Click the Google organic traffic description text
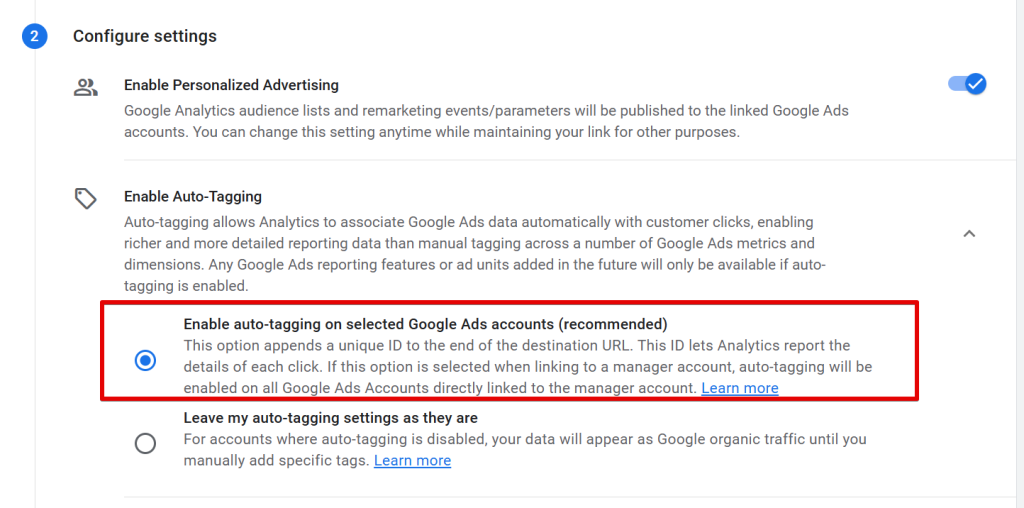Viewport: 1024px width, 508px height. (x=525, y=450)
